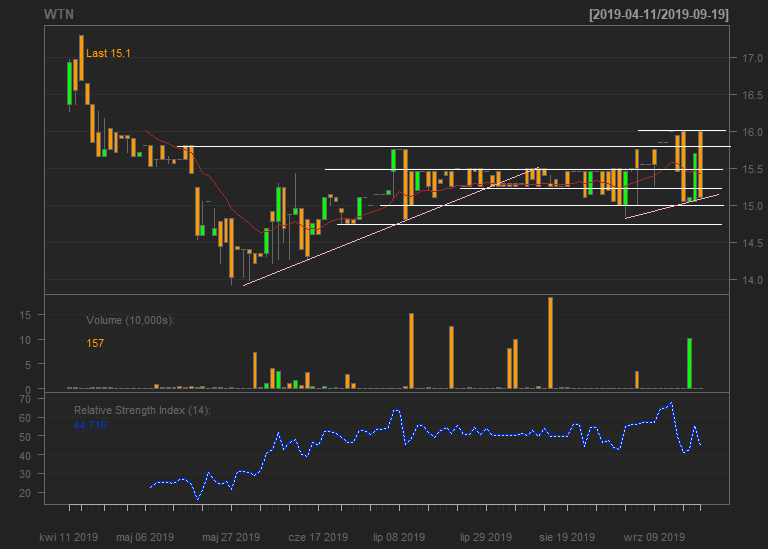The image size is (768, 549).
Task: Click the 14.0 price axis label
Action: 752,280
